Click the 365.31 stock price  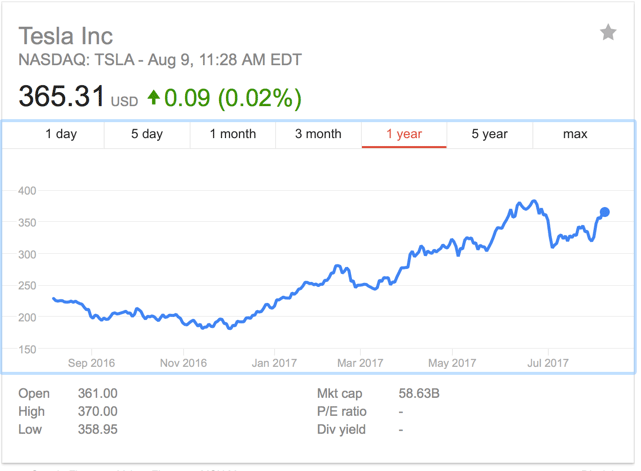pos(62,97)
